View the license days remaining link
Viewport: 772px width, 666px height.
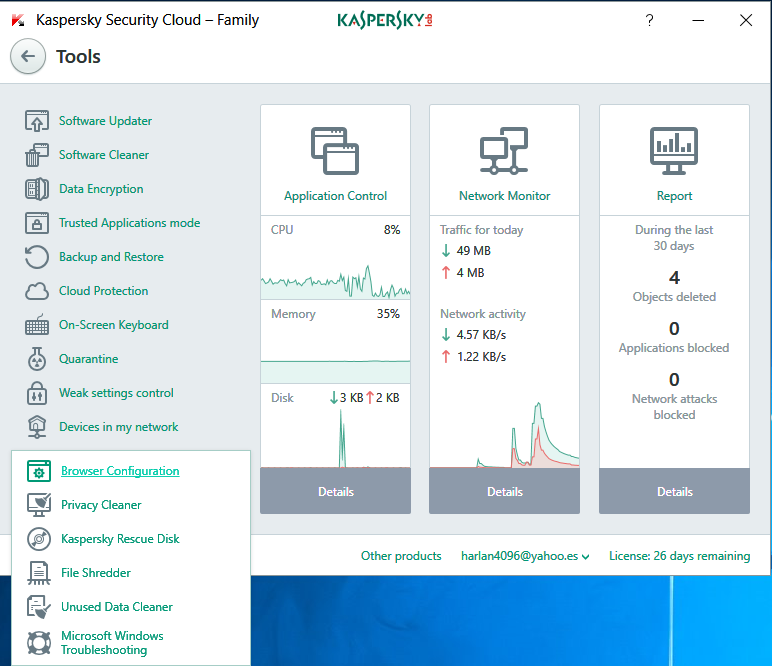pos(679,556)
